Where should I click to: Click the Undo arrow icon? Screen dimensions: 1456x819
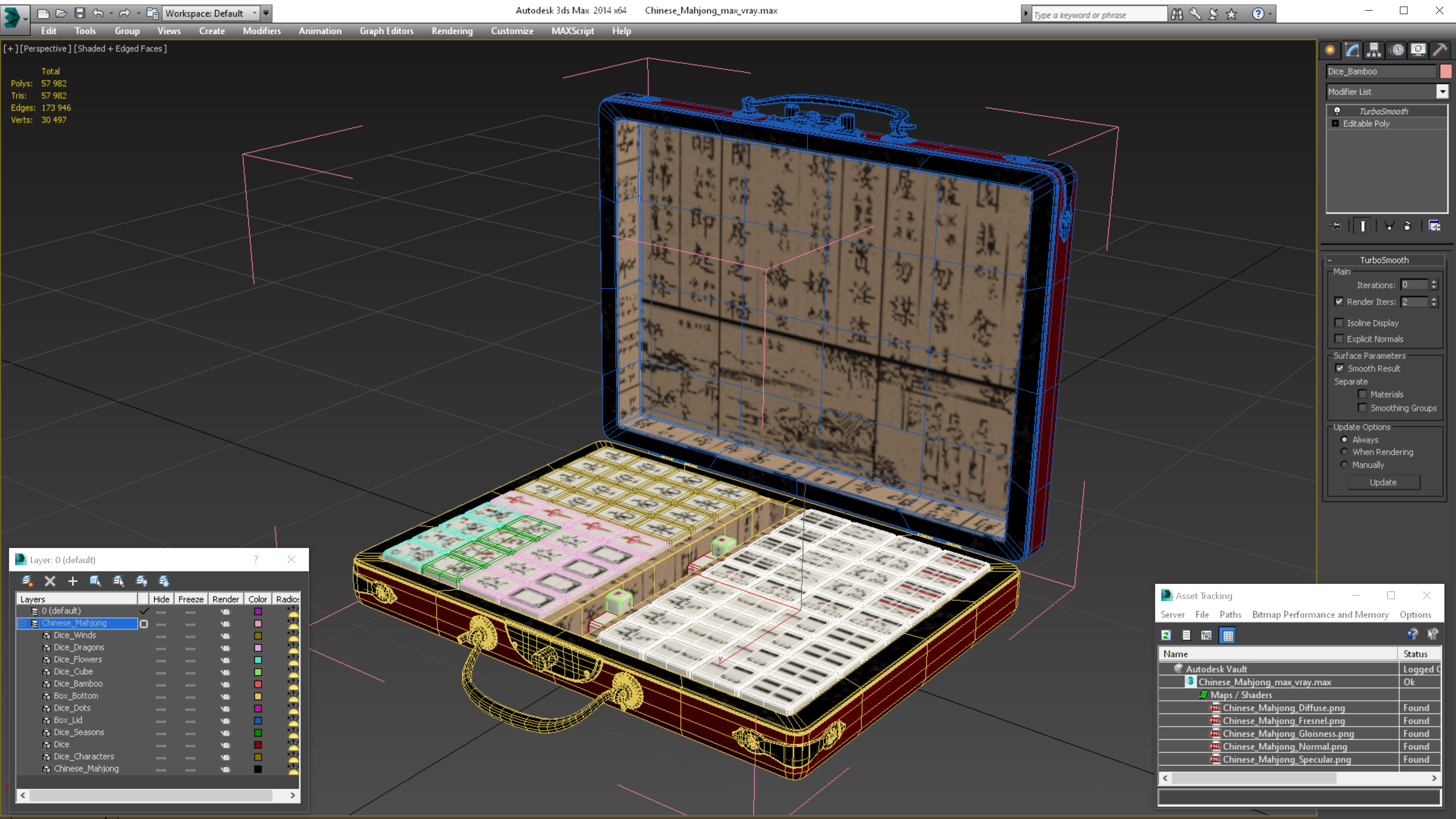(98, 13)
